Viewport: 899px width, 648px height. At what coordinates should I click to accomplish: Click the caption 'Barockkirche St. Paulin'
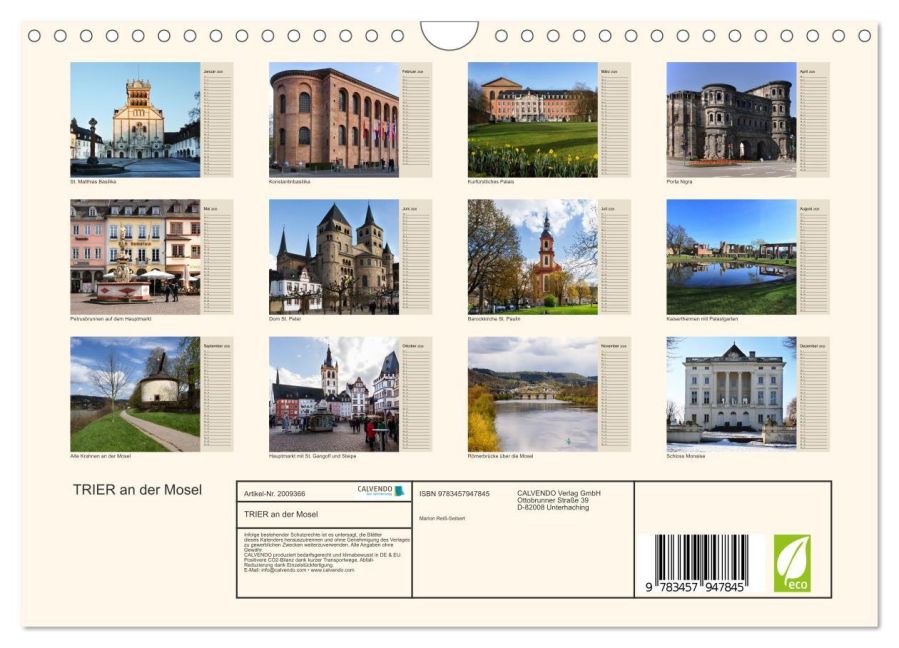pyautogui.click(x=494, y=319)
